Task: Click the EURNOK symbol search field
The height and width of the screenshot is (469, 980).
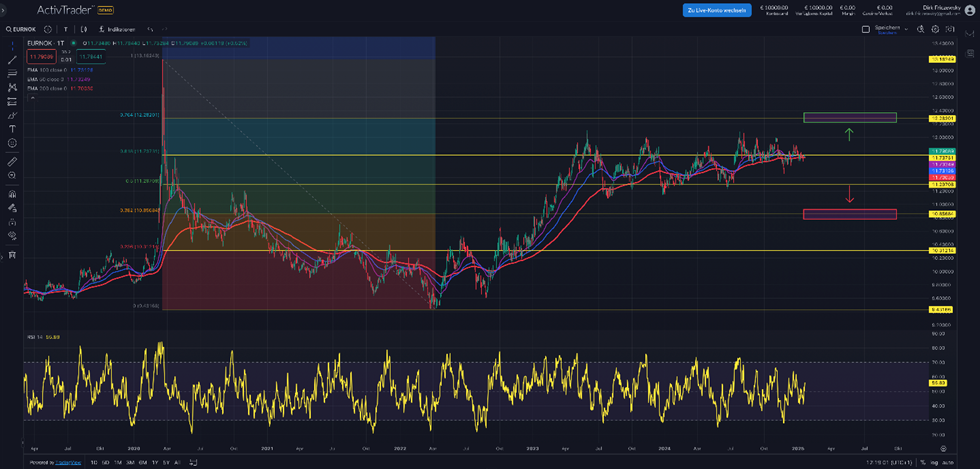Action: tap(22, 29)
